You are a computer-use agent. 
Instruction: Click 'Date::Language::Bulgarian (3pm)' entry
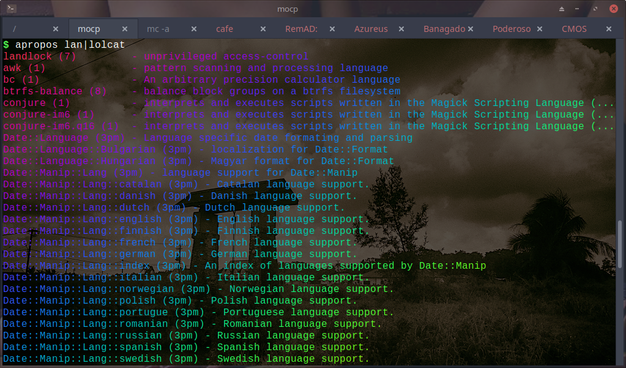[98, 149]
